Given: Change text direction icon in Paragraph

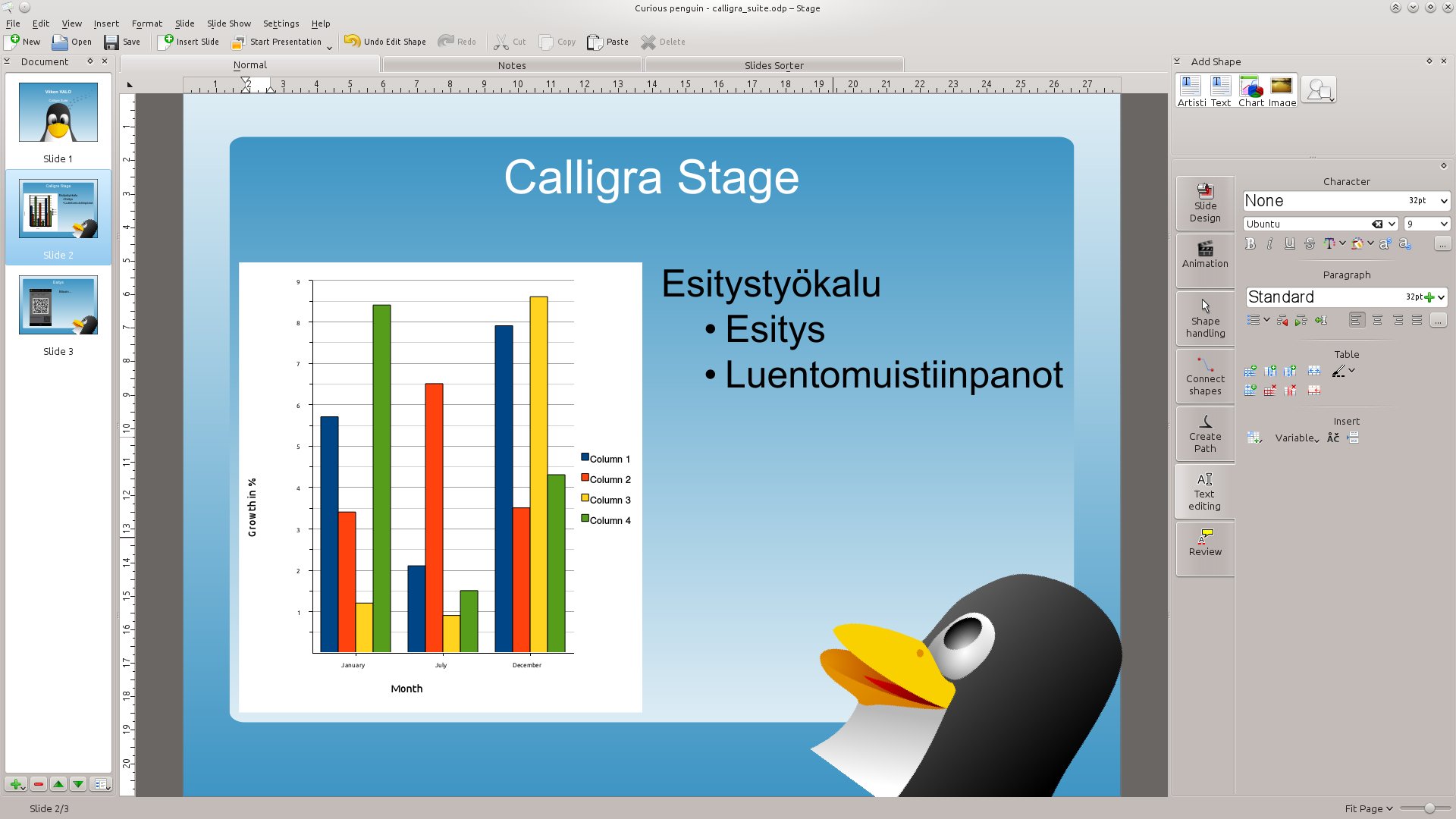Looking at the screenshot, I should pos(1321,320).
